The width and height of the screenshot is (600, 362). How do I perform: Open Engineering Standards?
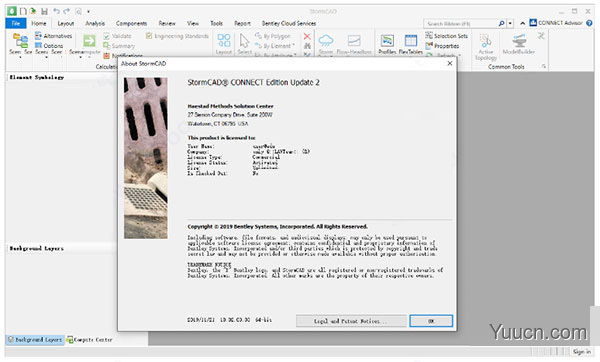tap(177, 36)
